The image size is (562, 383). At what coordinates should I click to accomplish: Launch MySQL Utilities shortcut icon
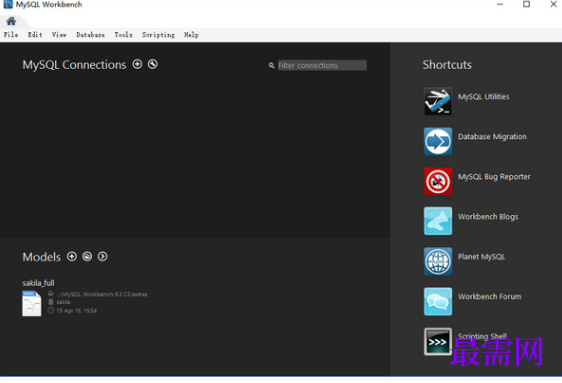[x=438, y=101]
